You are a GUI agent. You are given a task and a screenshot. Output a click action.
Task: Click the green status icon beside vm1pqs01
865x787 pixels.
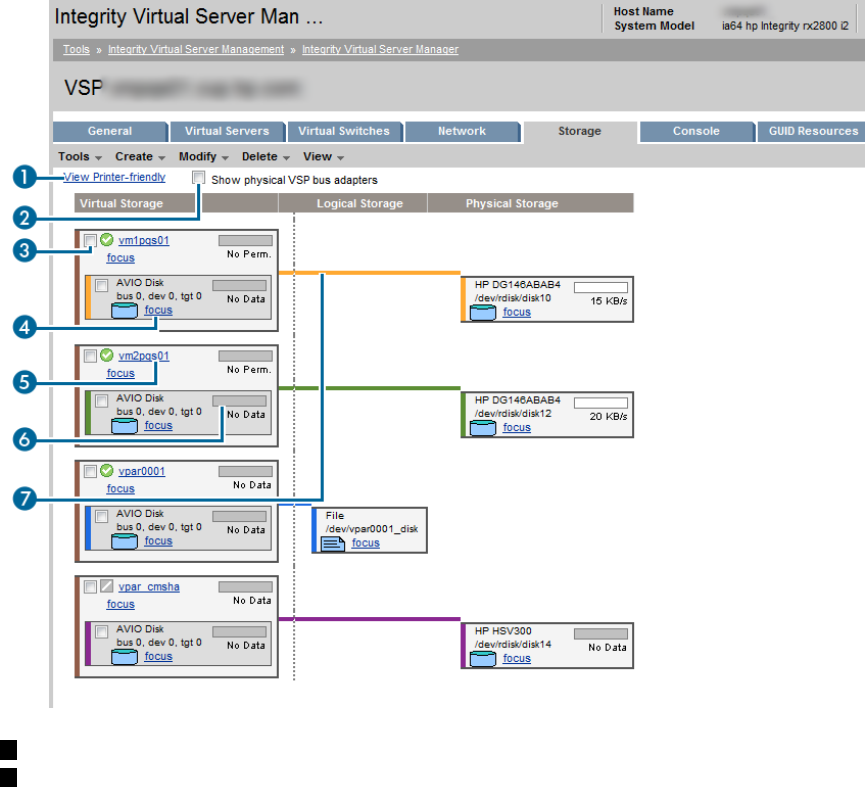point(107,240)
